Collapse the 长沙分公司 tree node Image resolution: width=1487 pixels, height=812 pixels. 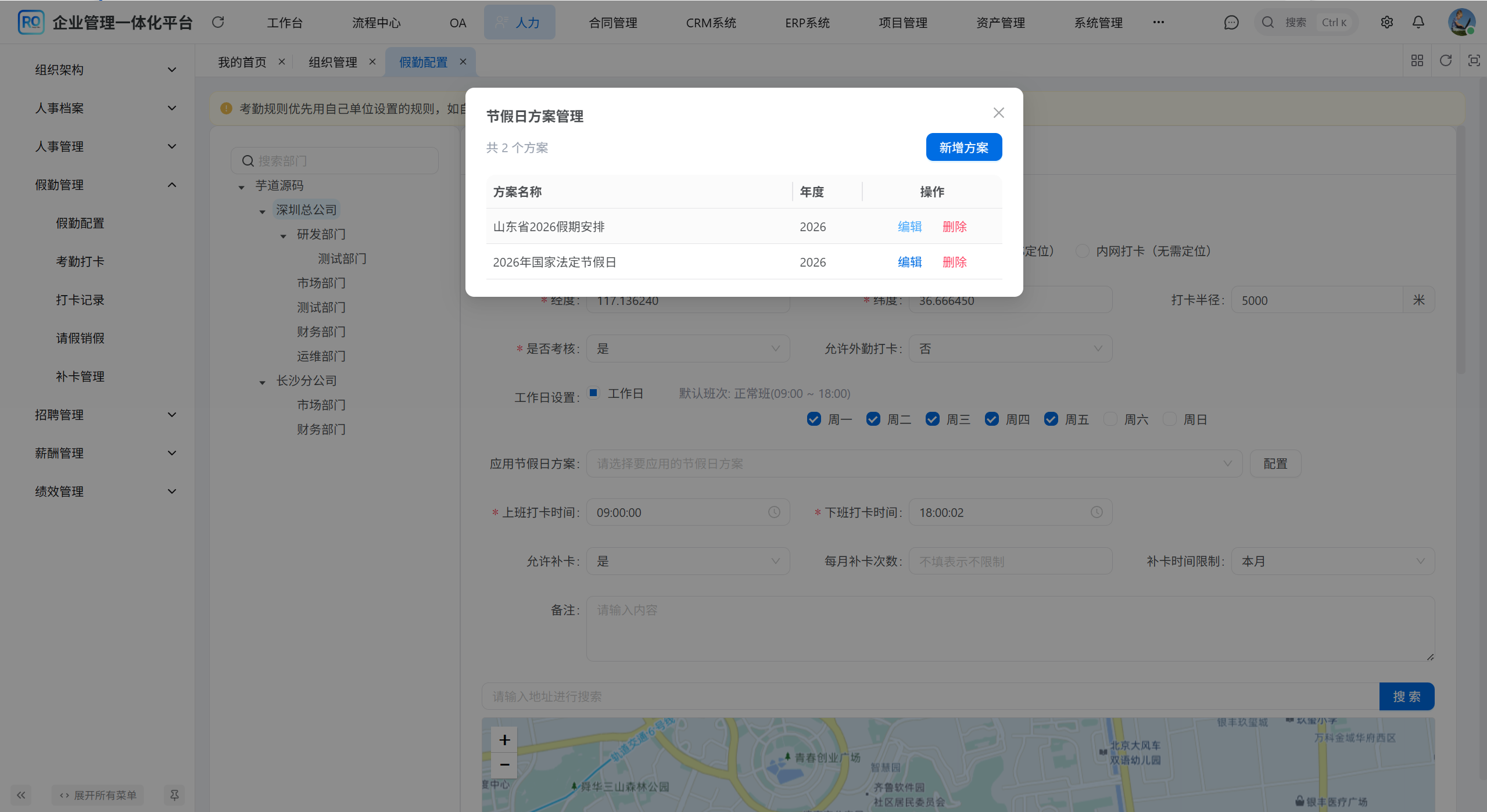click(x=263, y=382)
